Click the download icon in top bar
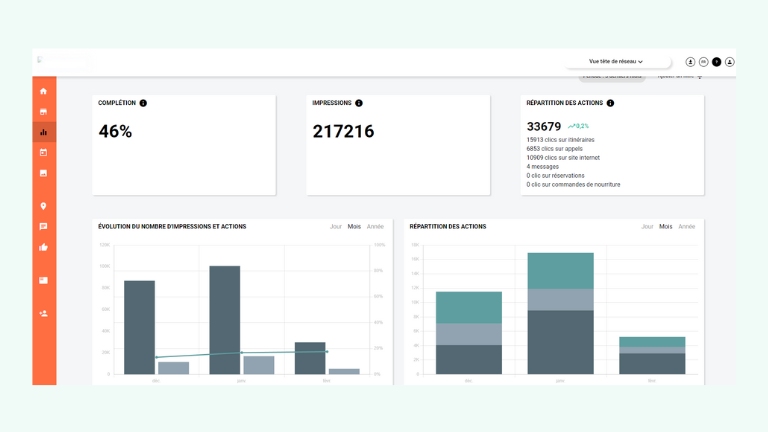The width and height of the screenshot is (768, 432). (x=690, y=62)
